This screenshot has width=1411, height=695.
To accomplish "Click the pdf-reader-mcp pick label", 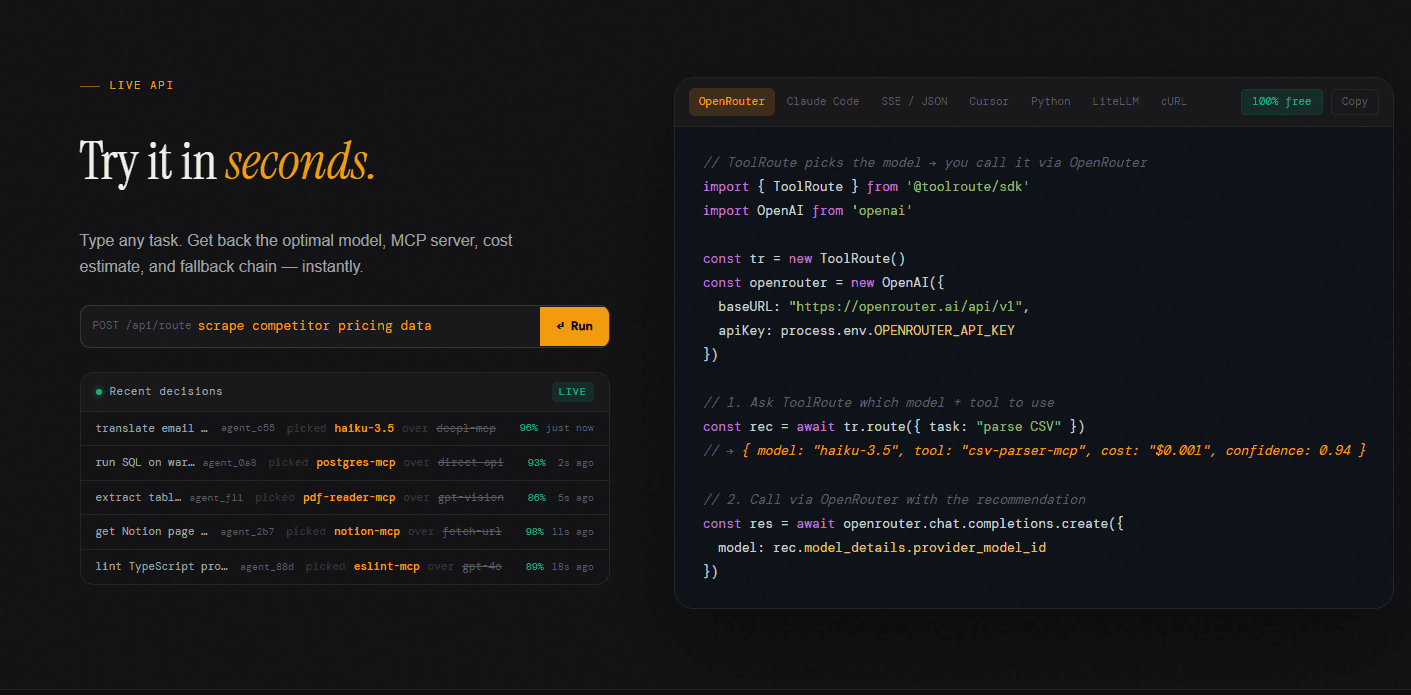I will pyautogui.click(x=349, y=497).
